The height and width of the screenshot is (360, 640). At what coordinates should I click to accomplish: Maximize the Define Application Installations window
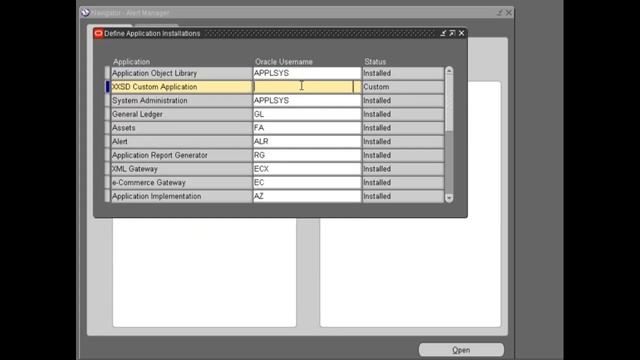452,33
